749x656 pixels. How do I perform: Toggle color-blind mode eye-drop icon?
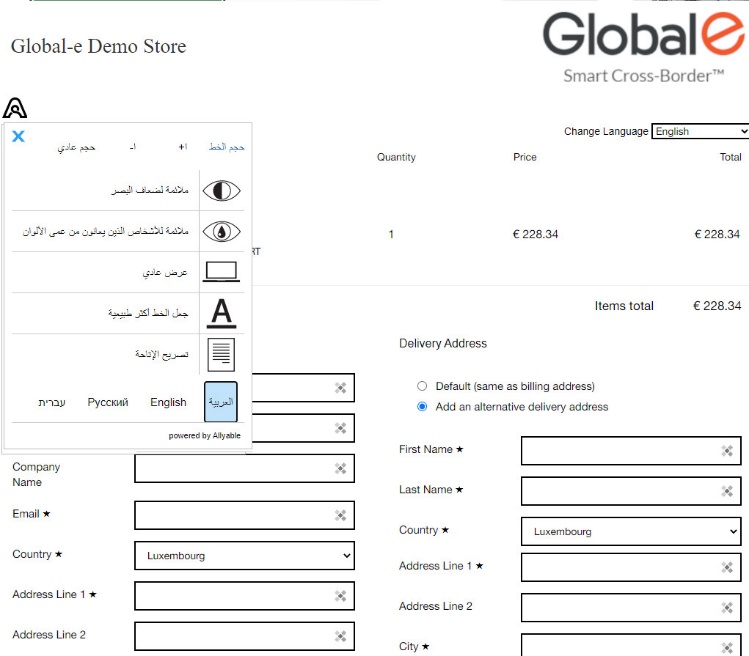221,231
